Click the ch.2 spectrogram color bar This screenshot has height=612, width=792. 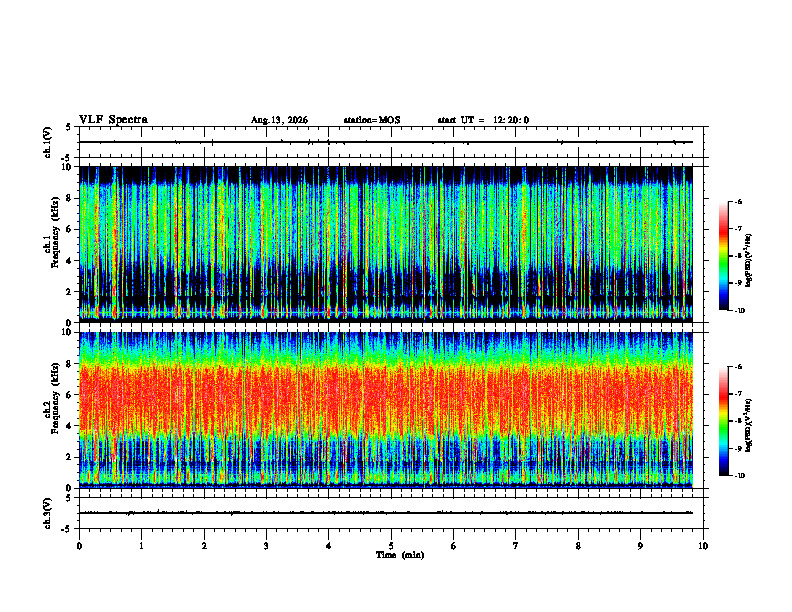(x=723, y=421)
